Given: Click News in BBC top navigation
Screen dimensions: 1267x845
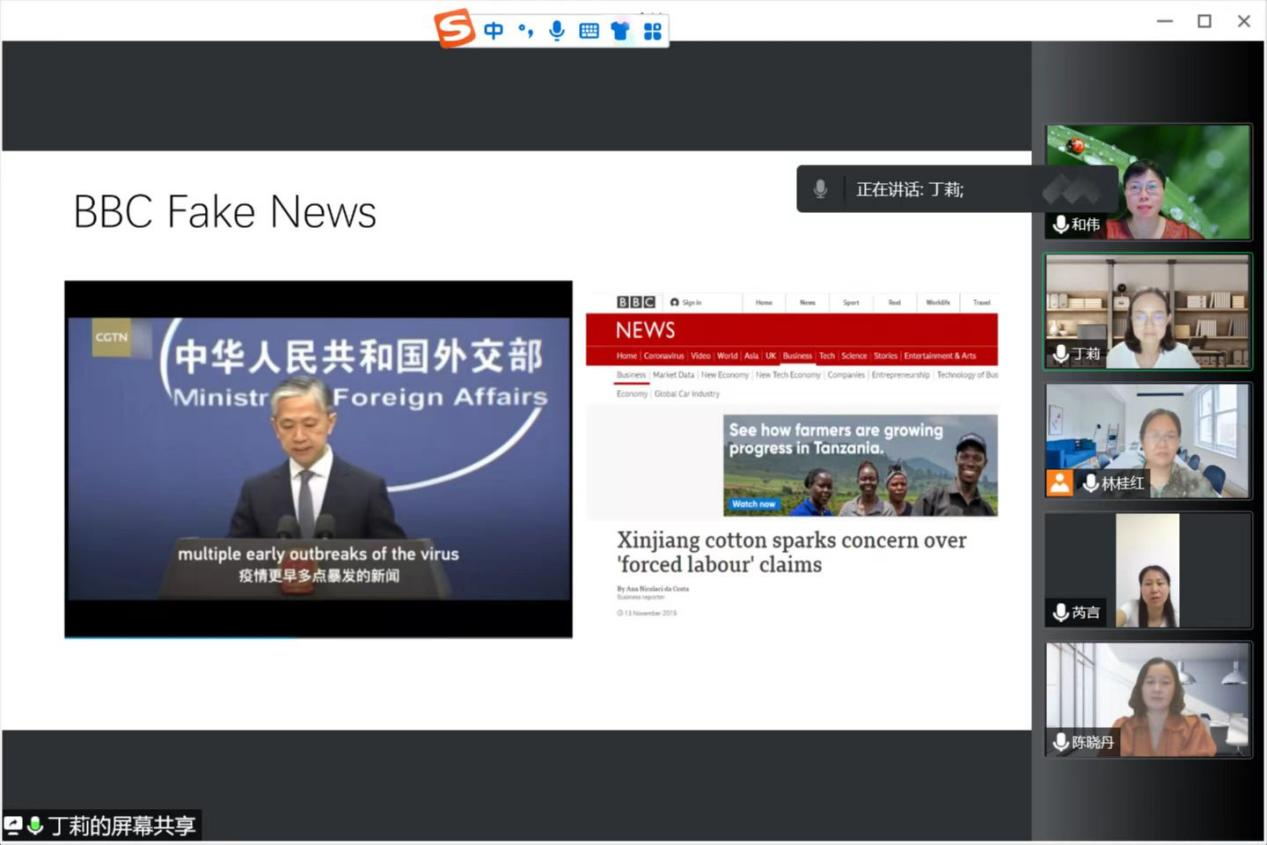Looking at the screenshot, I should coord(807,302).
